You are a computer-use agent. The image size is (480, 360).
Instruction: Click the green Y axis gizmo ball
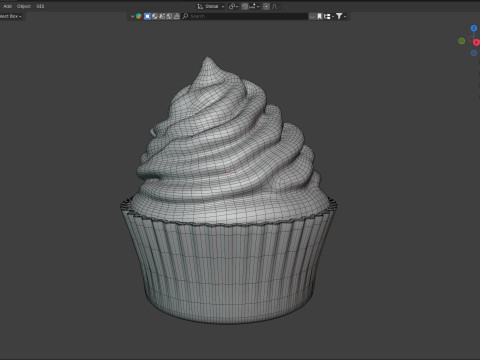(462, 41)
